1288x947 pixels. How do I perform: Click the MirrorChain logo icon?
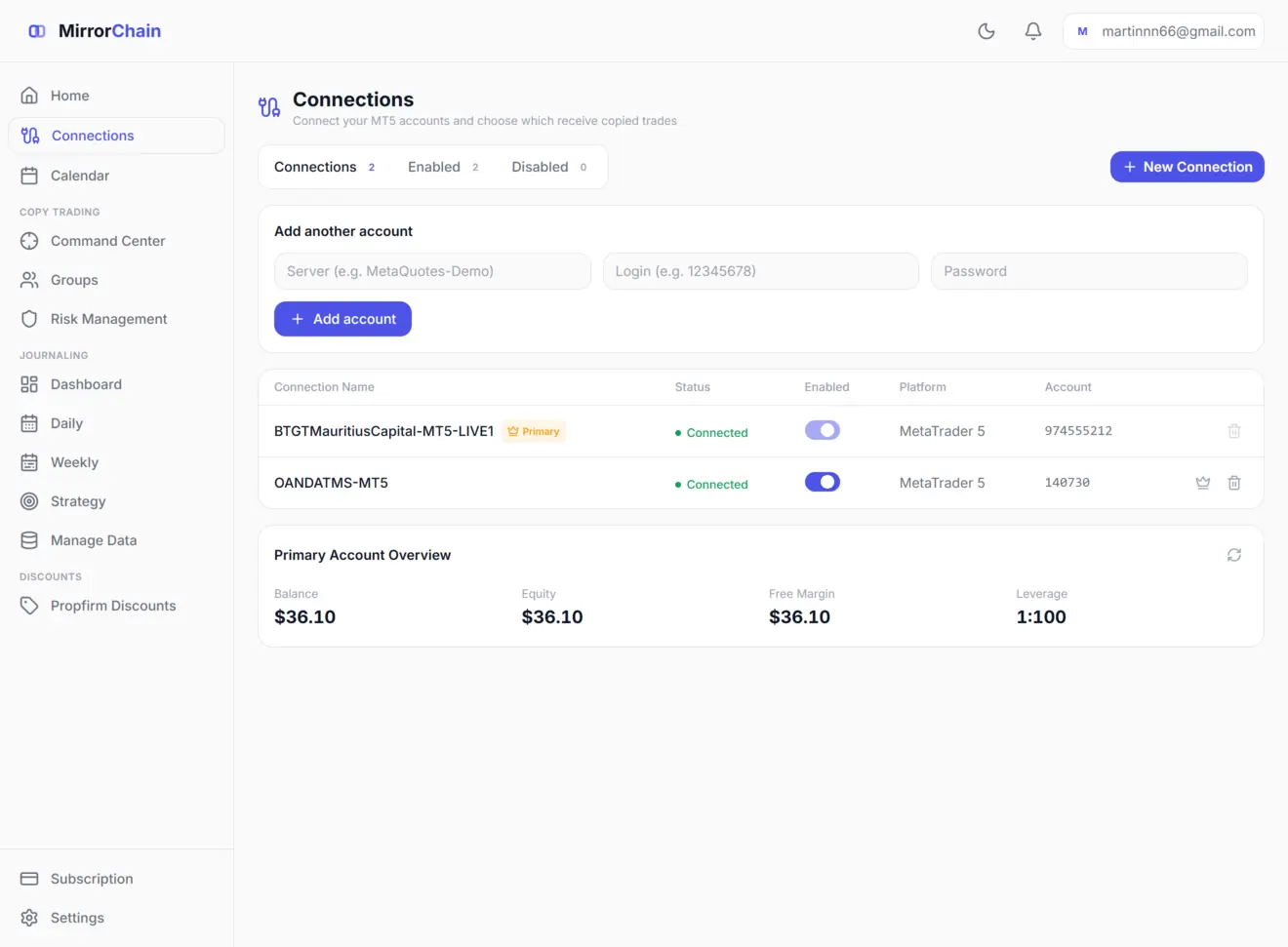[37, 31]
